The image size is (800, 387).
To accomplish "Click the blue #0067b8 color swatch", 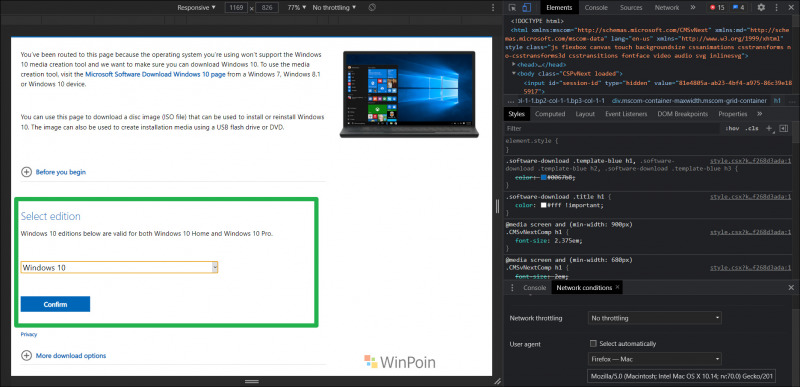I will click(543, 177).
